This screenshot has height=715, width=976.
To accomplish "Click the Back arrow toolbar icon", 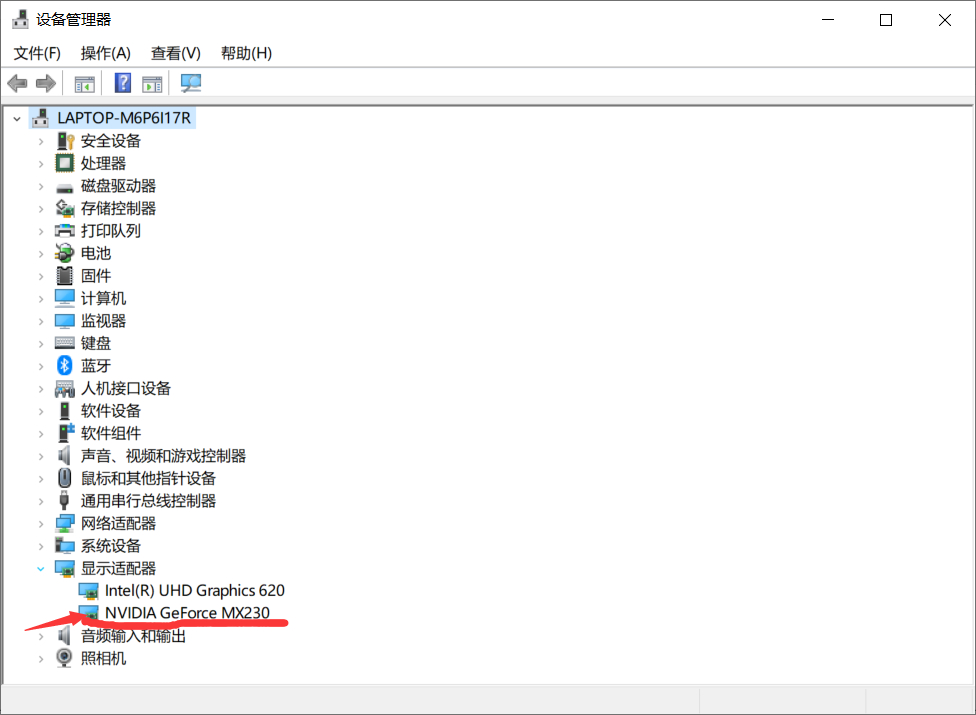I will [x=17, y=83].
